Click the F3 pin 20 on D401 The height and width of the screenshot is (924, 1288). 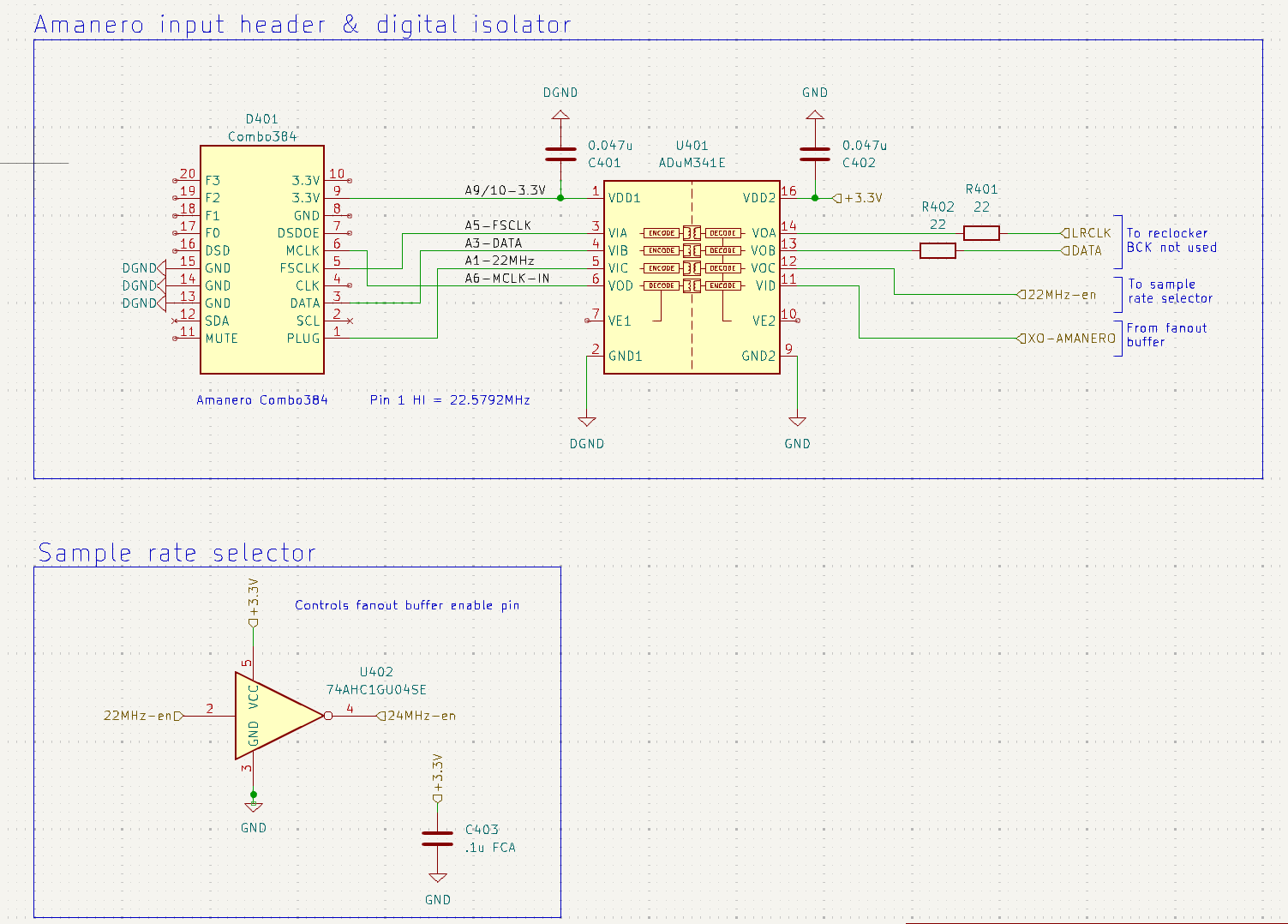click(188, 179)
